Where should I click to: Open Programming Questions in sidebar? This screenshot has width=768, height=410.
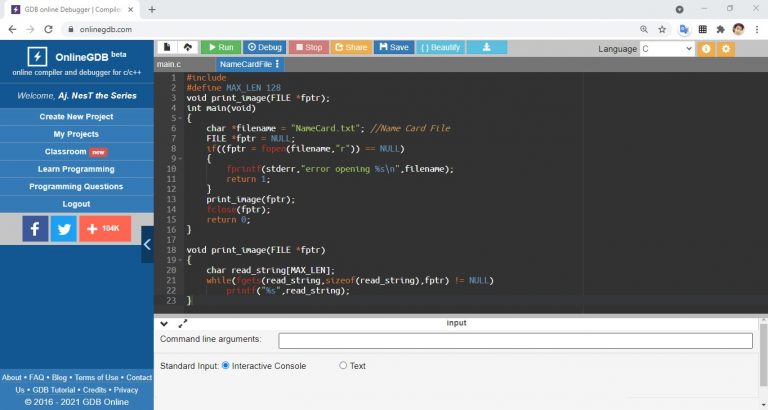76,186
